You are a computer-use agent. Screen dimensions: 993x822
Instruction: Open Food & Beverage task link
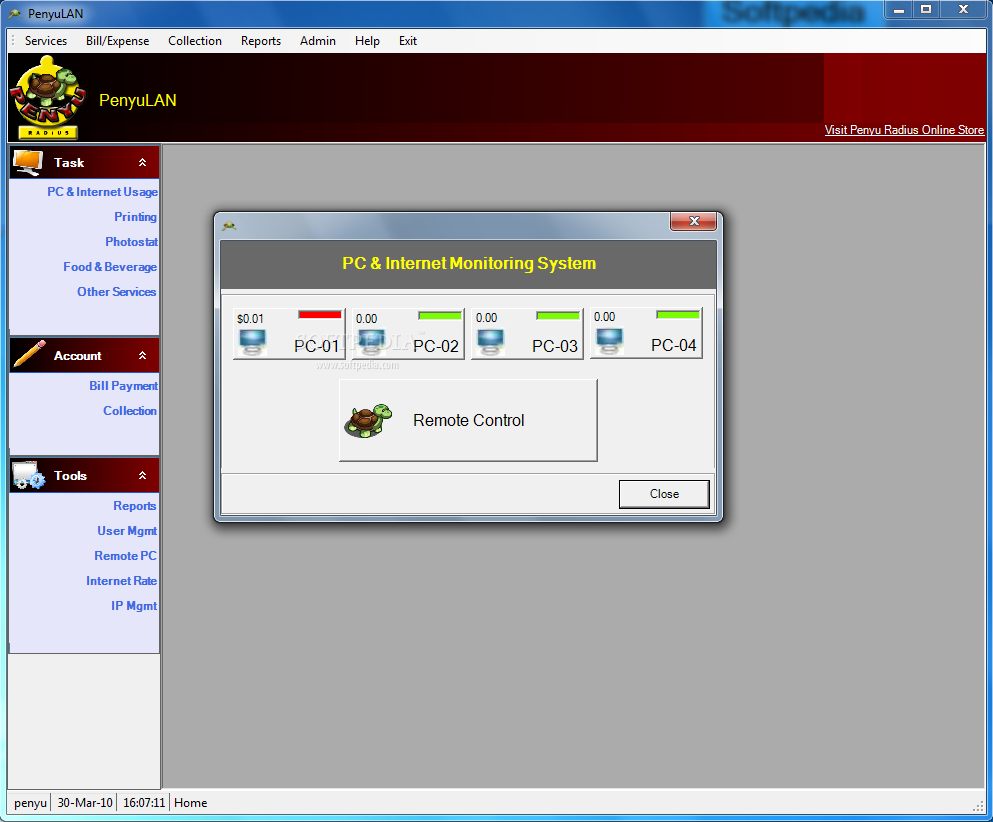coord(110,267)
